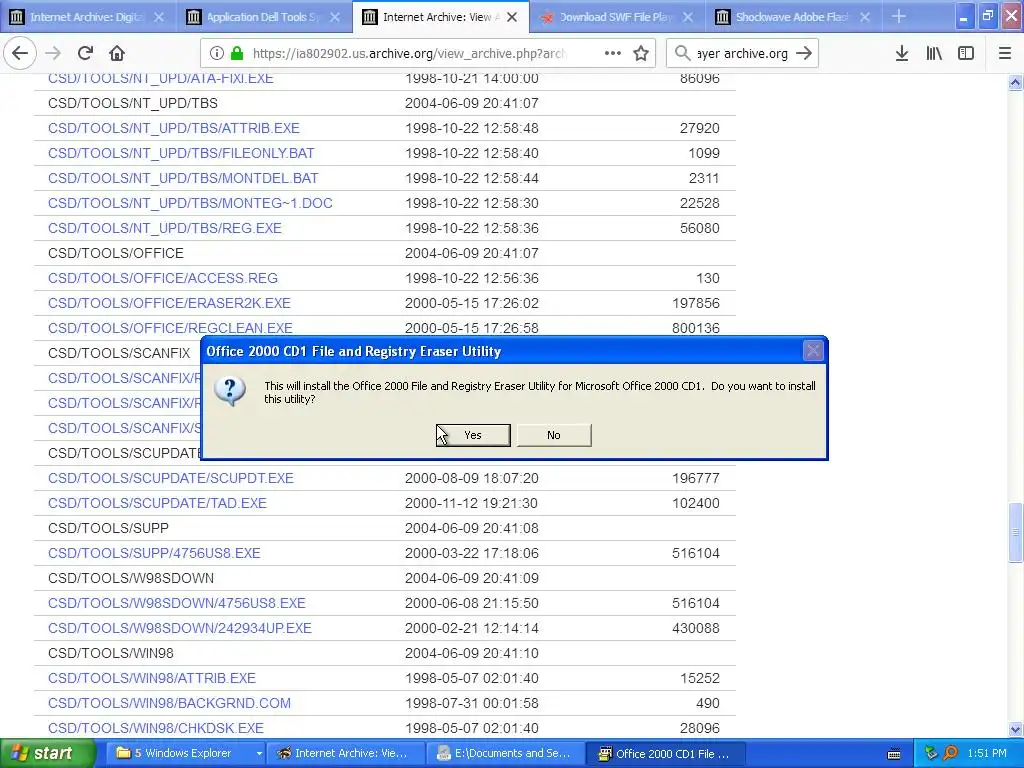
Task: Click the CSD/TOOLS/WIN98 folder row text
Action: [110, 653]
